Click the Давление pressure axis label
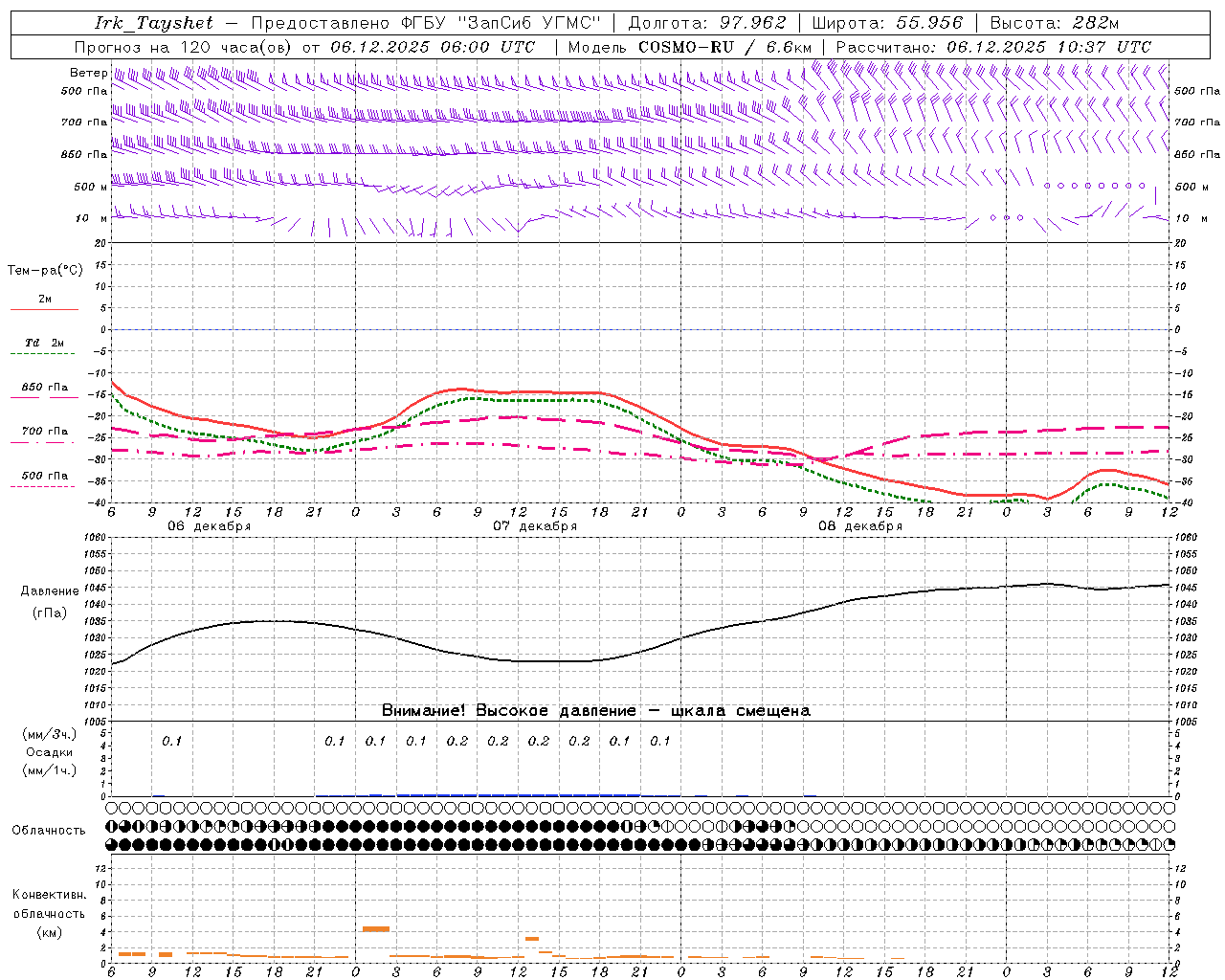1225x980 pixels. coord(50,591)
